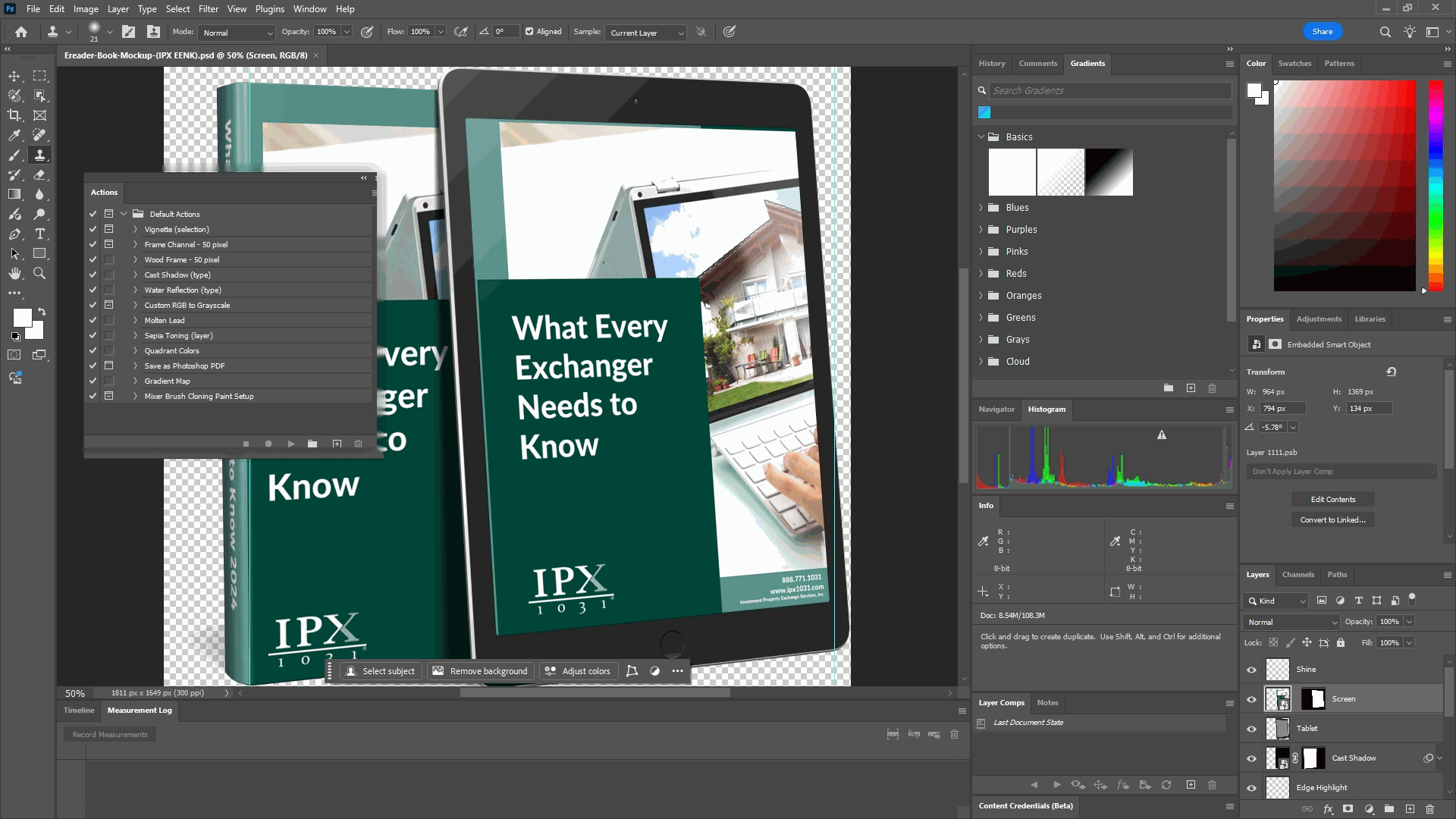Select the Zoom tool in toolbar
The width and height of the screenshot is (1456, 819).
[x=40, y=273]
